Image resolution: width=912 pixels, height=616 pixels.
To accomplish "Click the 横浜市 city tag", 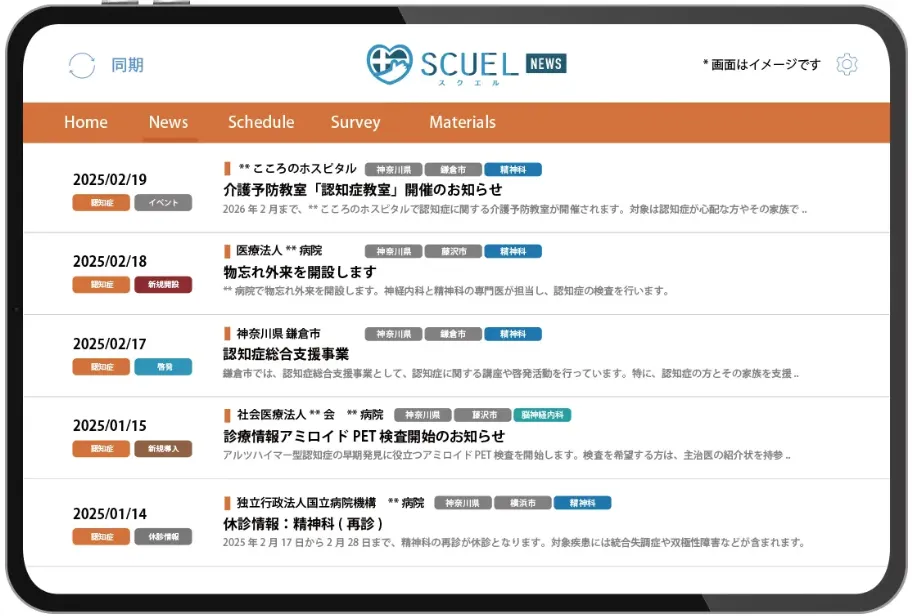I will 522,503.
